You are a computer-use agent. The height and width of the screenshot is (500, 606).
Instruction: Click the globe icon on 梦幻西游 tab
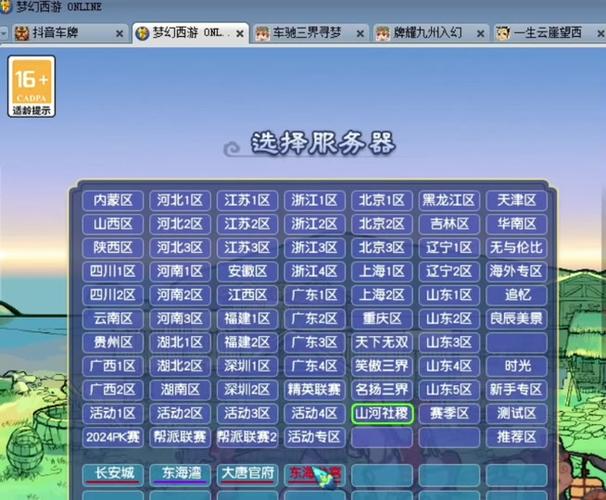pos(142,34)
